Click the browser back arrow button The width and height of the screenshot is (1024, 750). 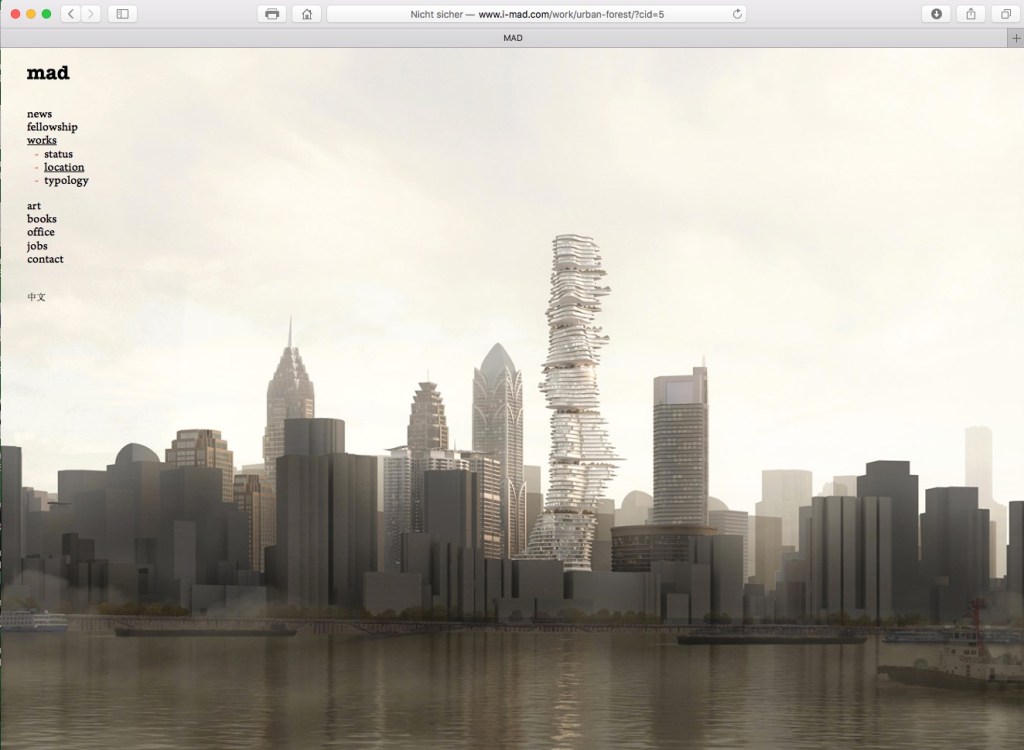pos(71,14)
